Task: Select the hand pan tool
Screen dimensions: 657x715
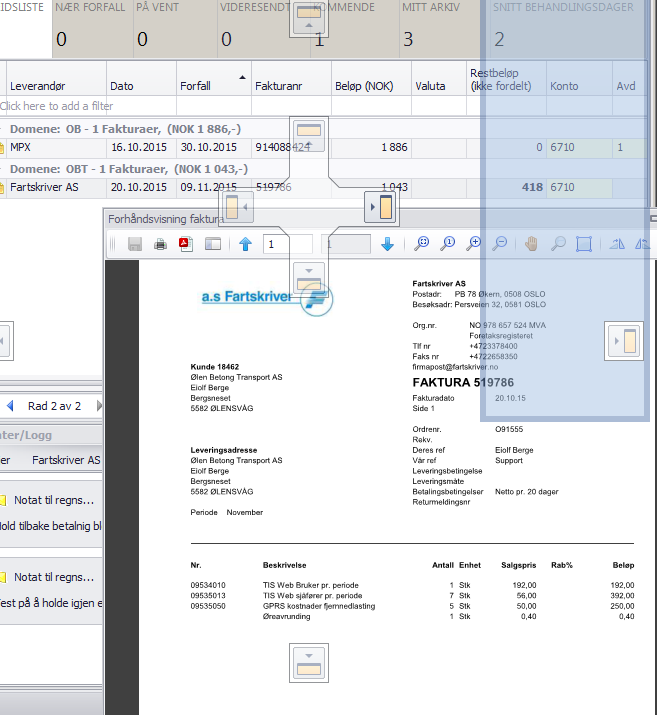Action: (x=532, y=244)
